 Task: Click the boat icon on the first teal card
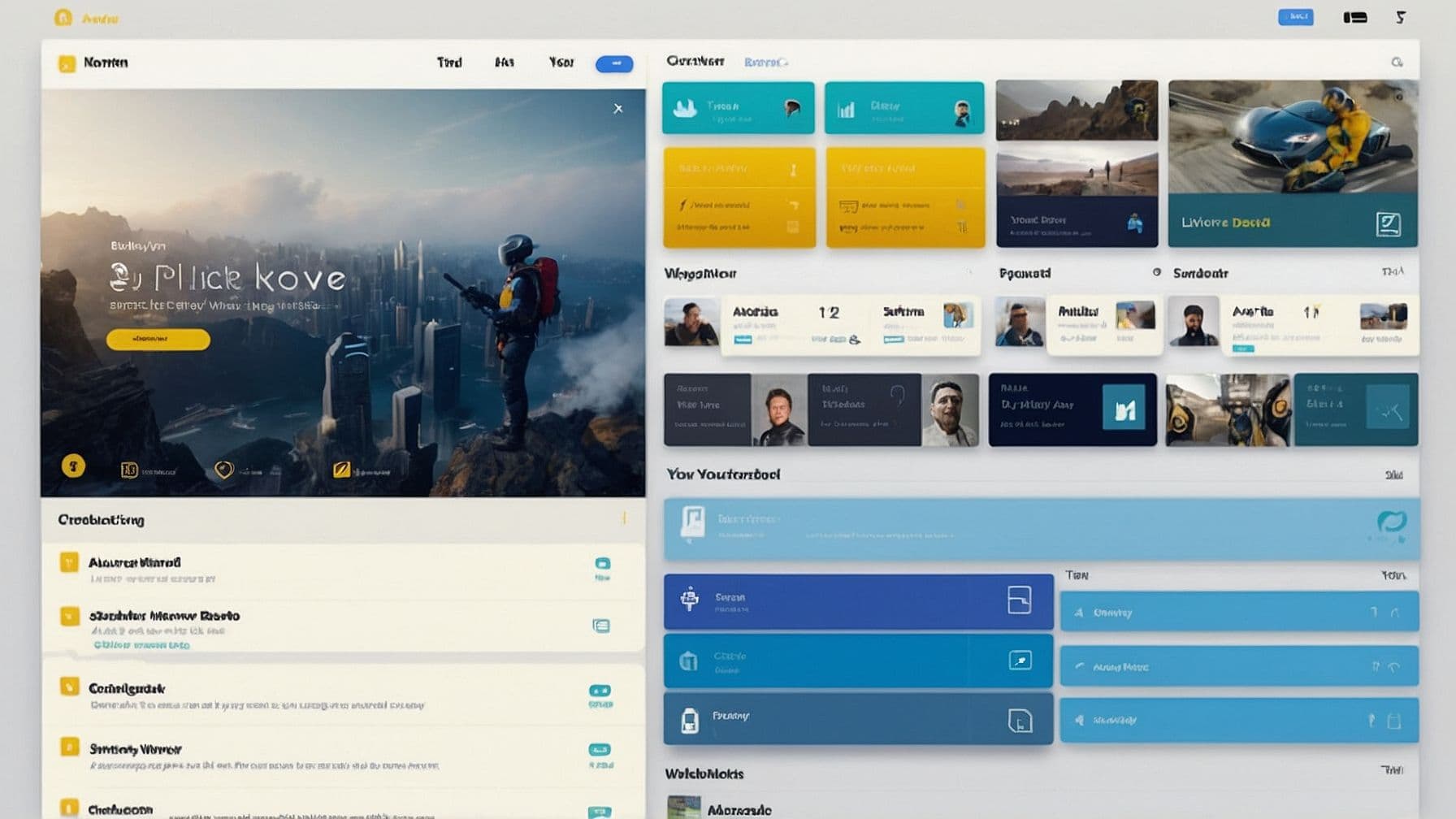pyautogui.click(x=685, y=108)
